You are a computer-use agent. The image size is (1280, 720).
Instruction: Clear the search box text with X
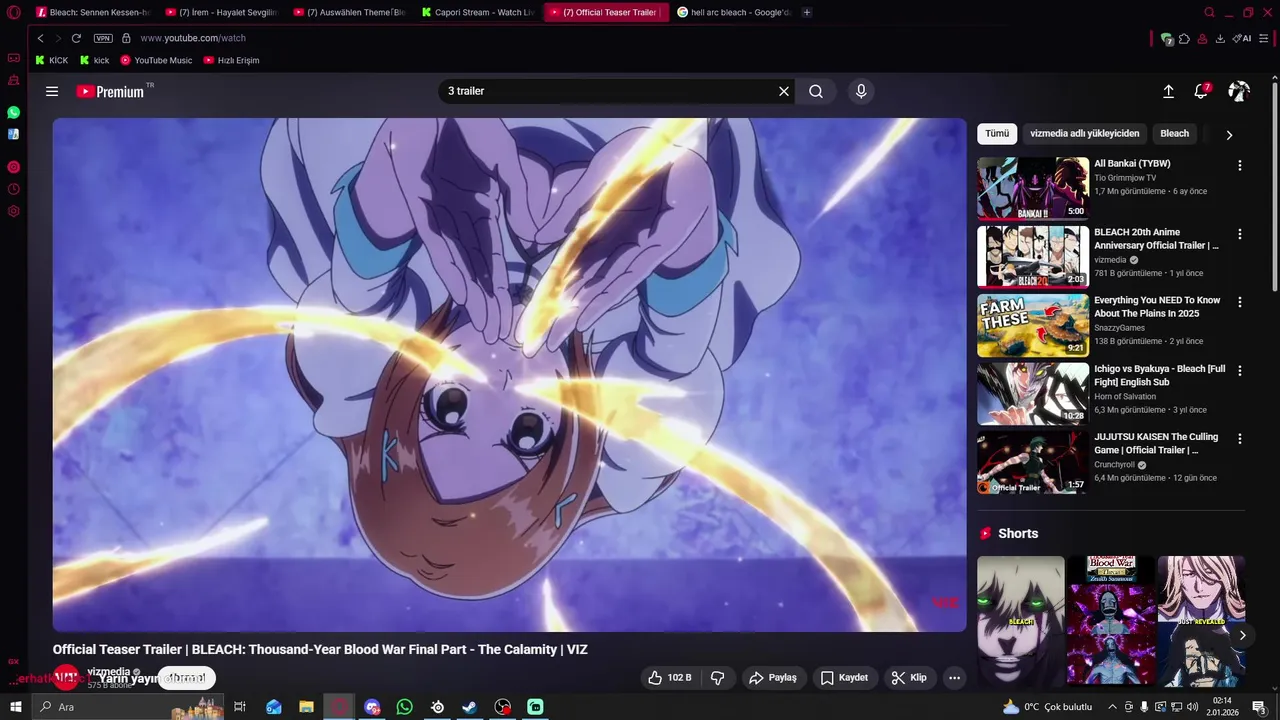tap(784, 91)
